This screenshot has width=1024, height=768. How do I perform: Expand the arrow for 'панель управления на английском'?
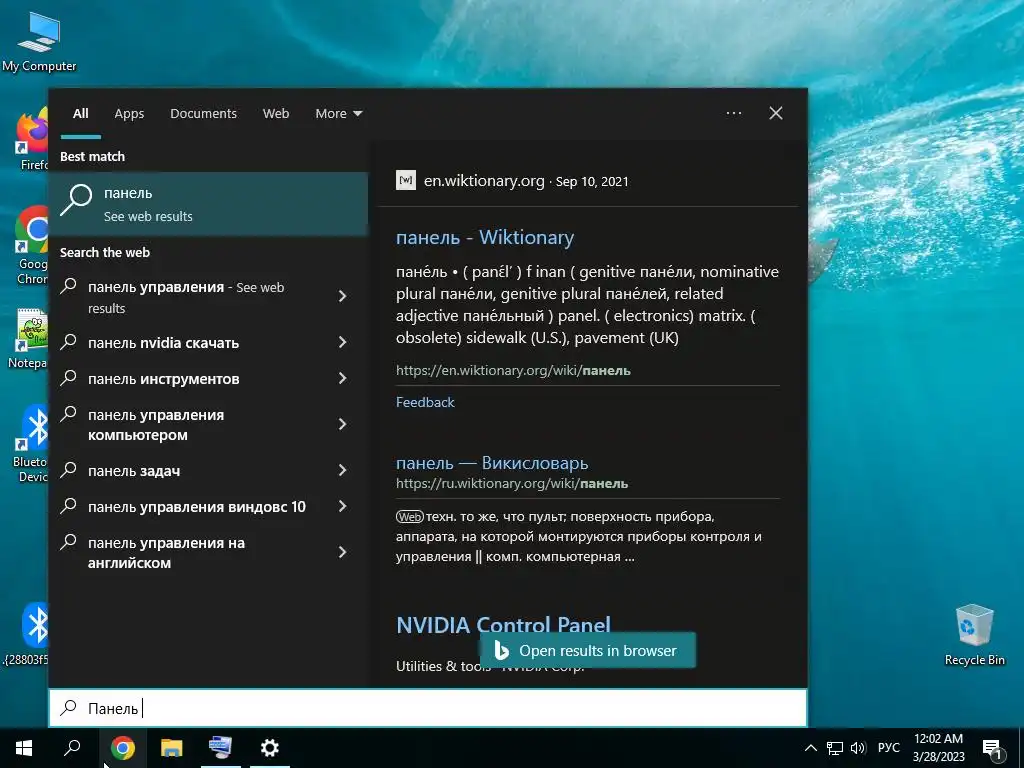(x=343, y=552)
